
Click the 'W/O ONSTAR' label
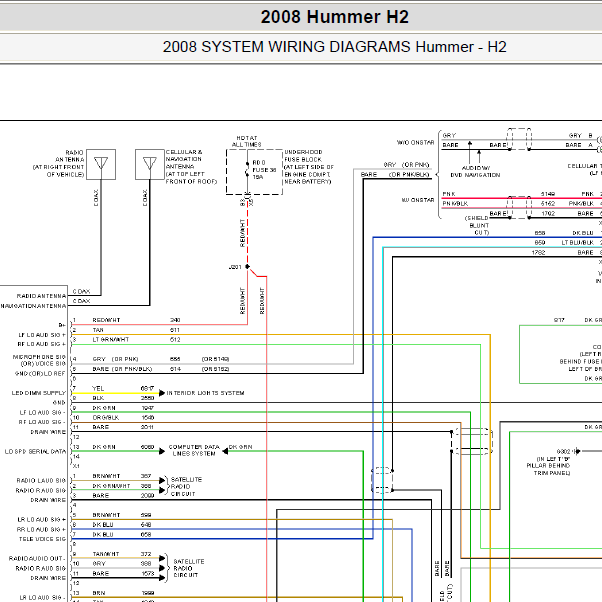tap(415, 142)
